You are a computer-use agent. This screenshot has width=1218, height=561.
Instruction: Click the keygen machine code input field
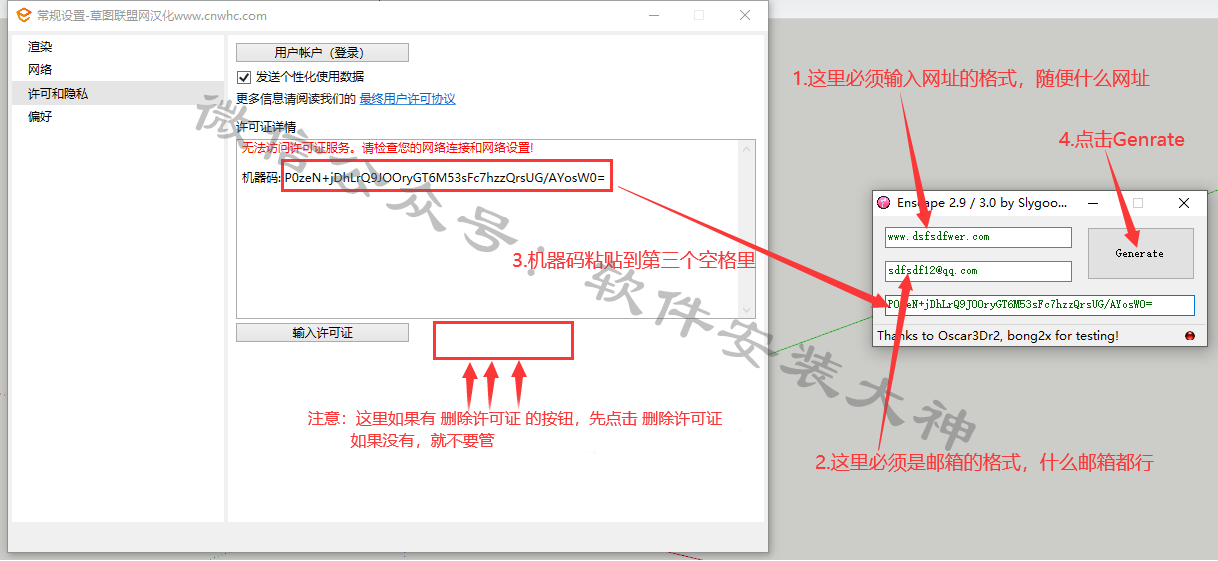point(1039,304)
